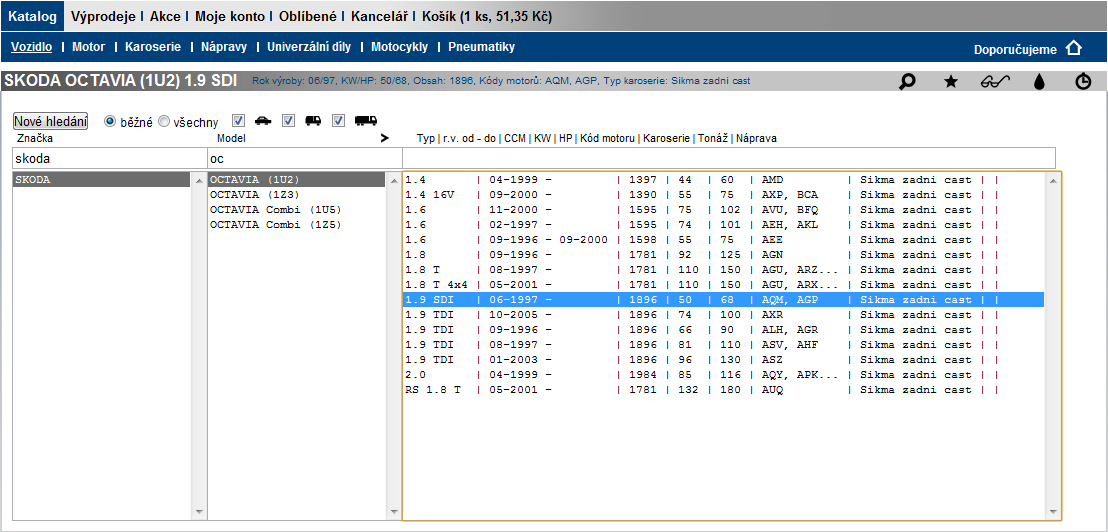1108x532 pixels.
Task: Select the 1.9 SDI AQM, AGP row
Action: tap(724, 300)
